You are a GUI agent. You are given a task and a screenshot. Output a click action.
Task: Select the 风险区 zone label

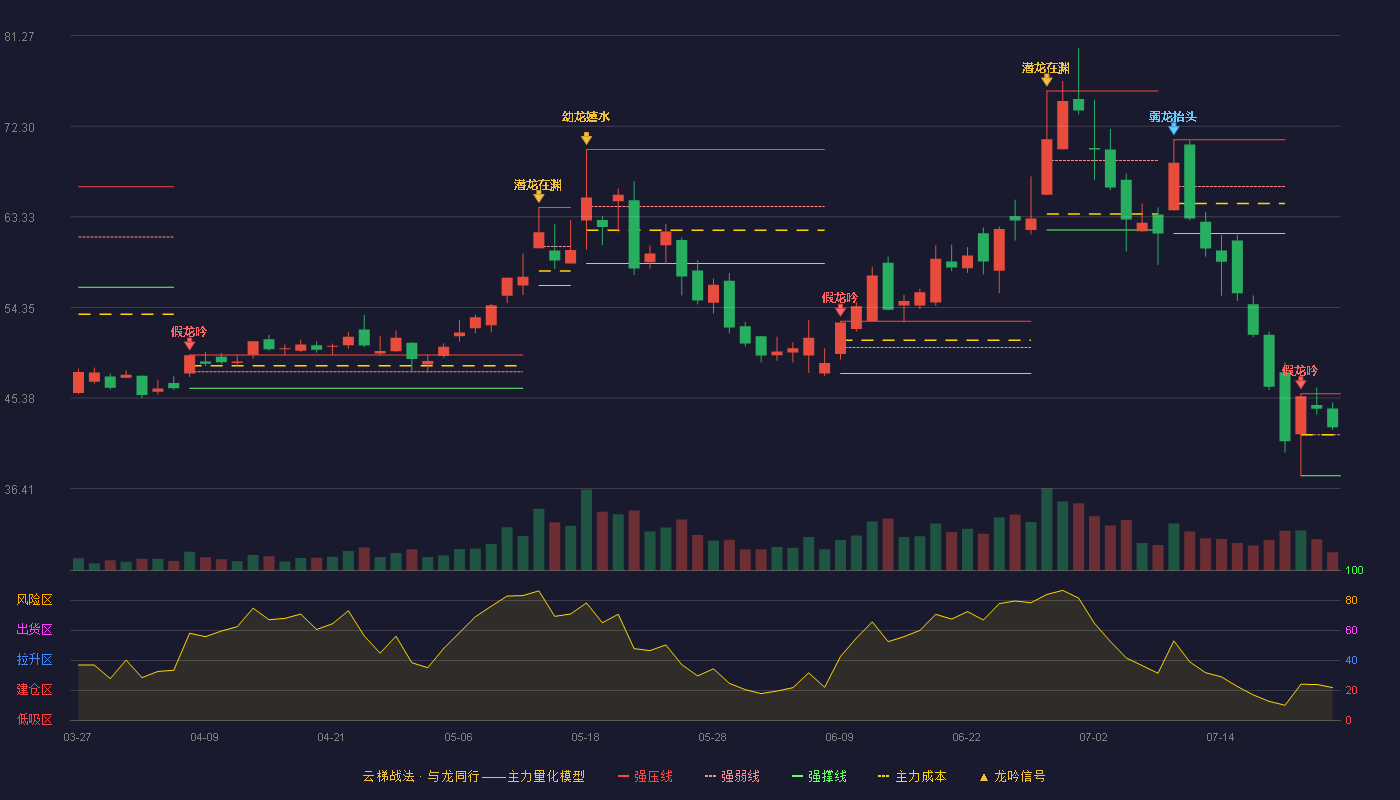tap(34, 600)
